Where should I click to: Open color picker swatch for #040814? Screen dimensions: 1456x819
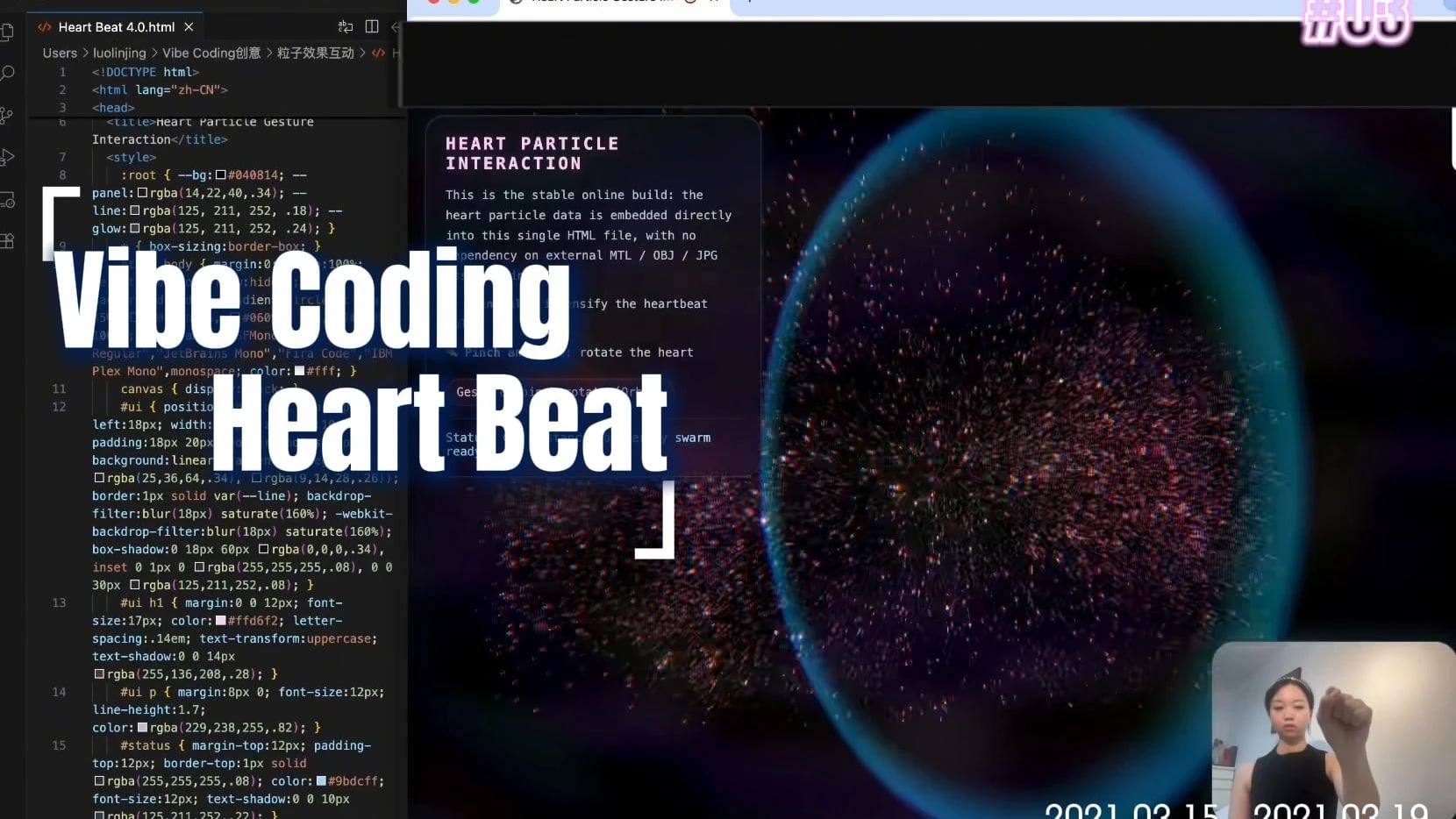pos(221,175)
